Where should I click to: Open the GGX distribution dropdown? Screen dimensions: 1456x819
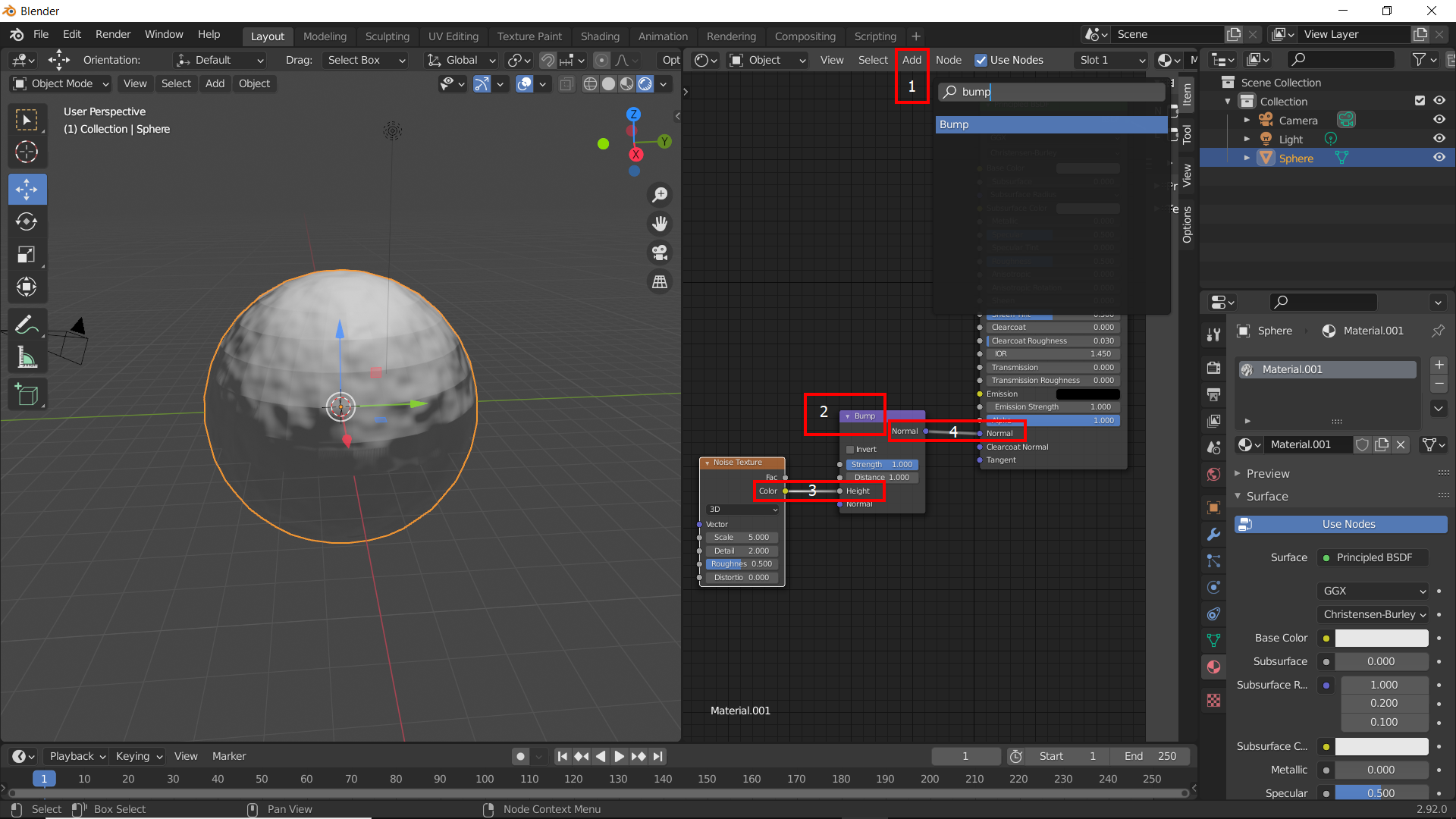coord(1373,591)
